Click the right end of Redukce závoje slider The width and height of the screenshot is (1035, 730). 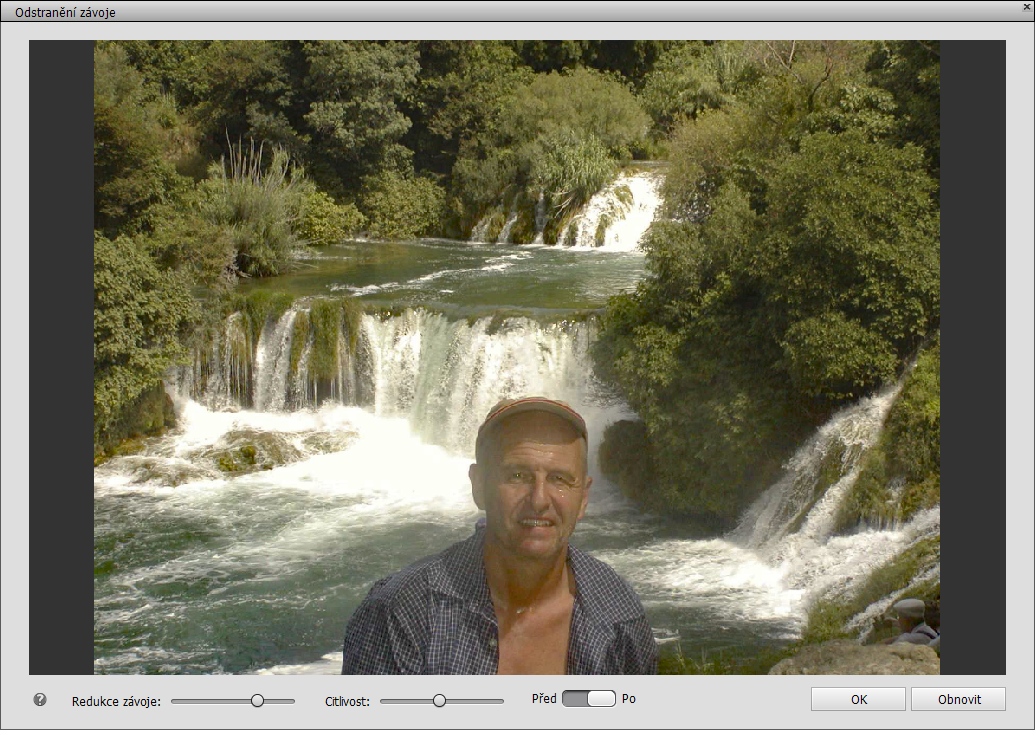293,701
